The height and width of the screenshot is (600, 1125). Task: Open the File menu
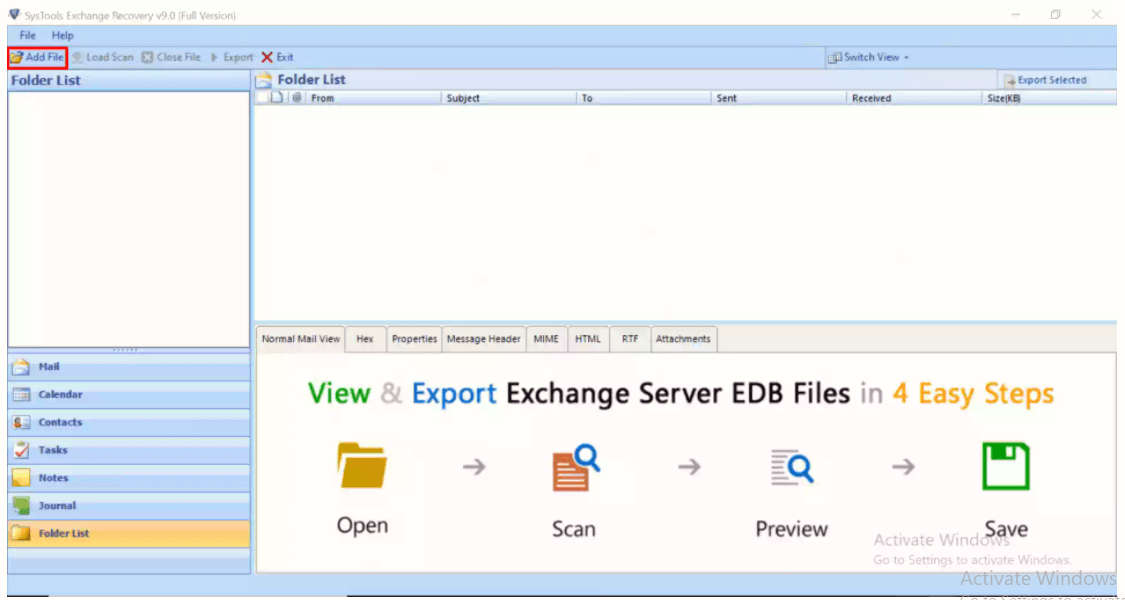28,35
